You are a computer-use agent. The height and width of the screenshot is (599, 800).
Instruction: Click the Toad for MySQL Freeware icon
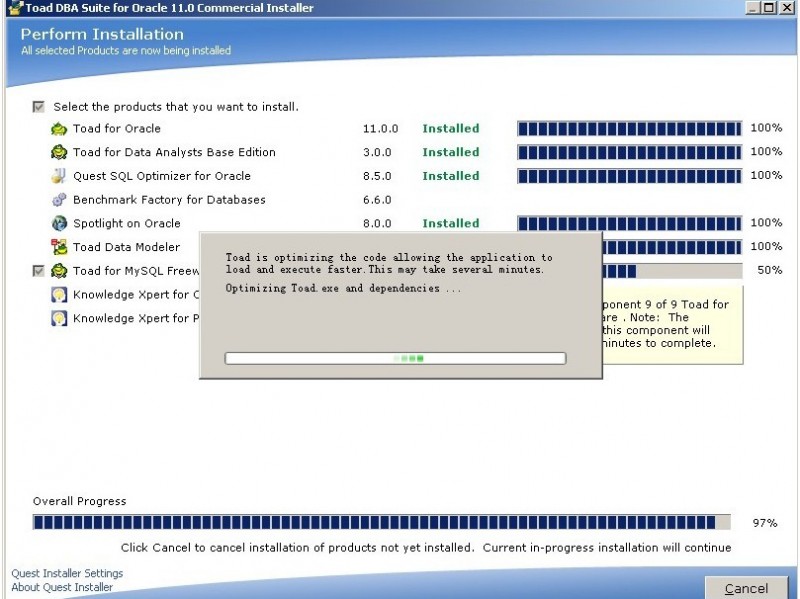click(59, 271)
